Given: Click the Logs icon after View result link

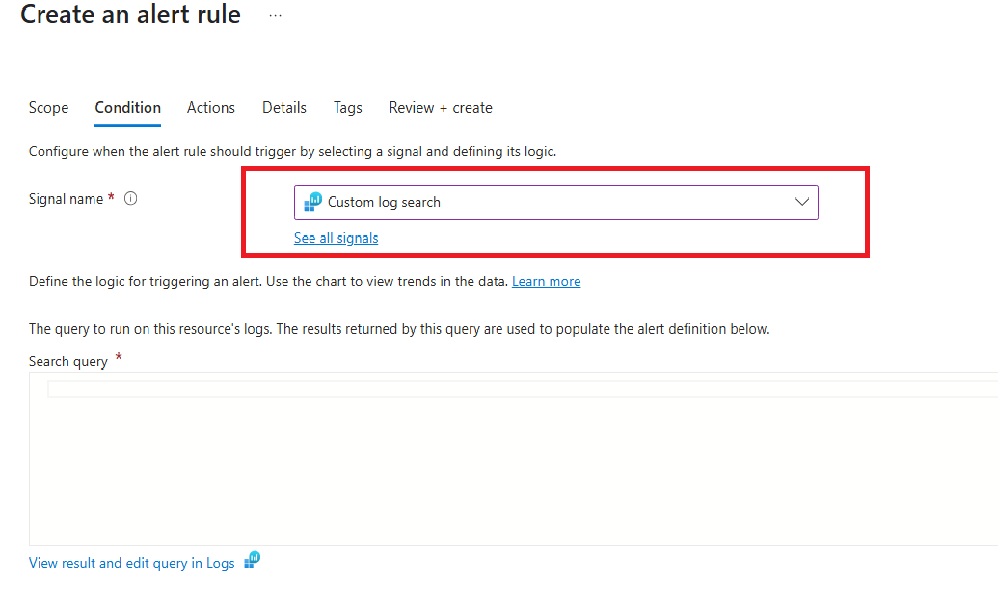Looking at the screenshot, I should tap(252, 560).
